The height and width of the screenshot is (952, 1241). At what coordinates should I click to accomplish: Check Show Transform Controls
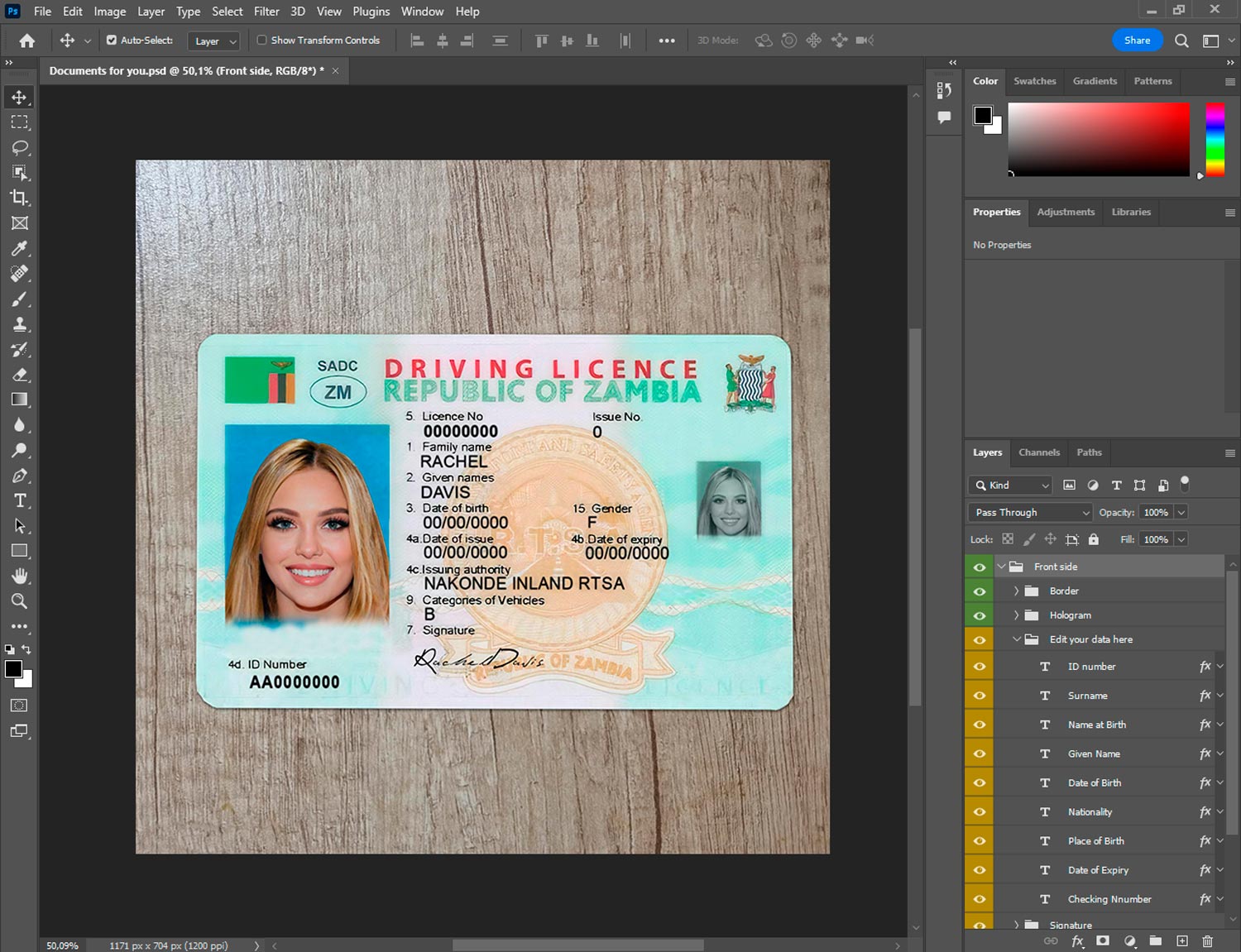click(x=261, y=40)
